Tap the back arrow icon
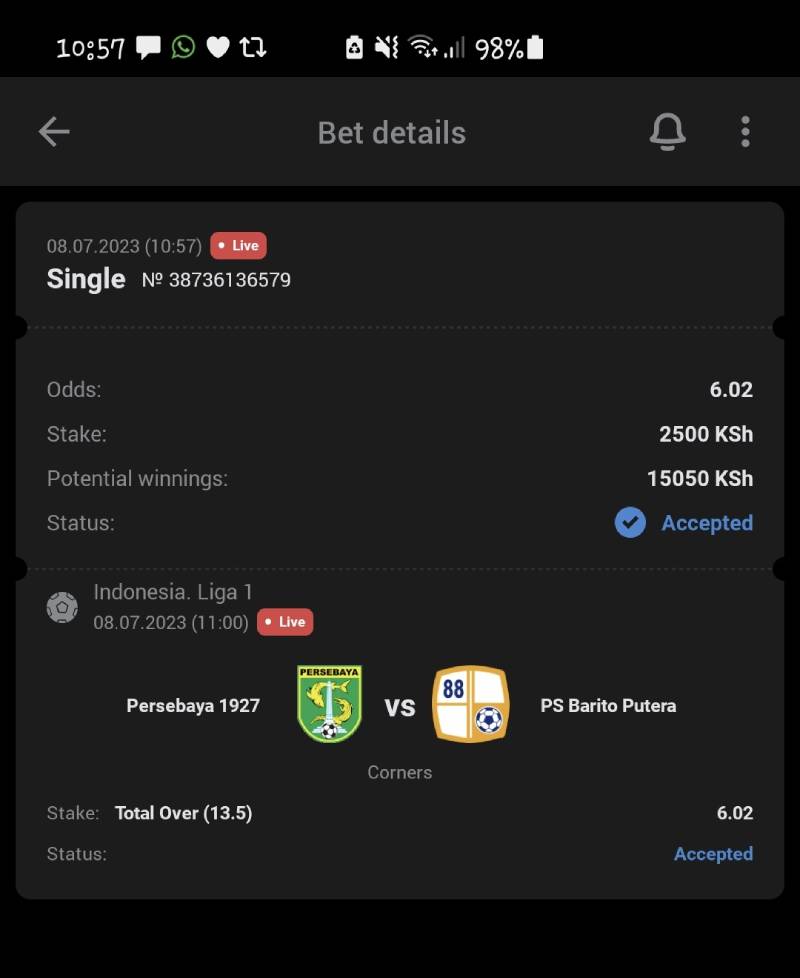The height and width of the screenshot is (978, 800). [x=54, y=132]
